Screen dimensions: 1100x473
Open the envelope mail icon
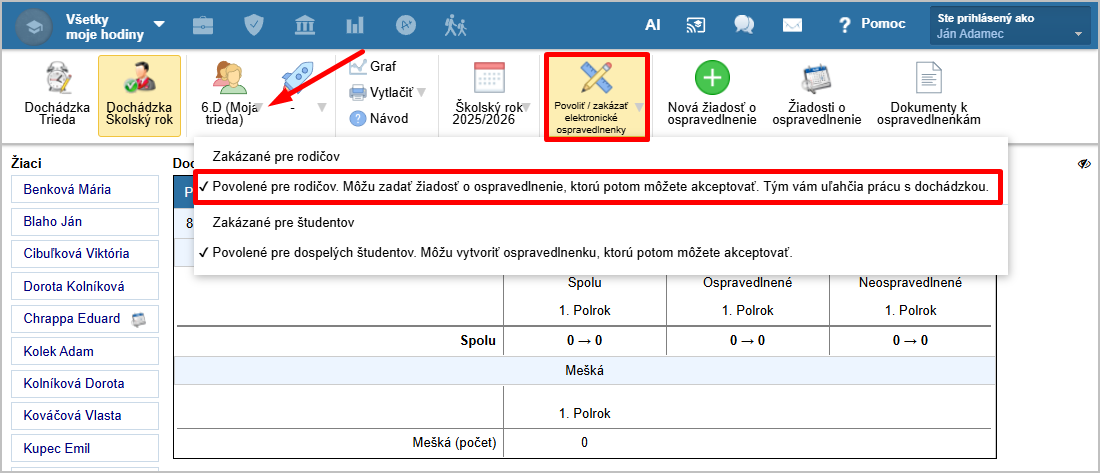point(792,25)
